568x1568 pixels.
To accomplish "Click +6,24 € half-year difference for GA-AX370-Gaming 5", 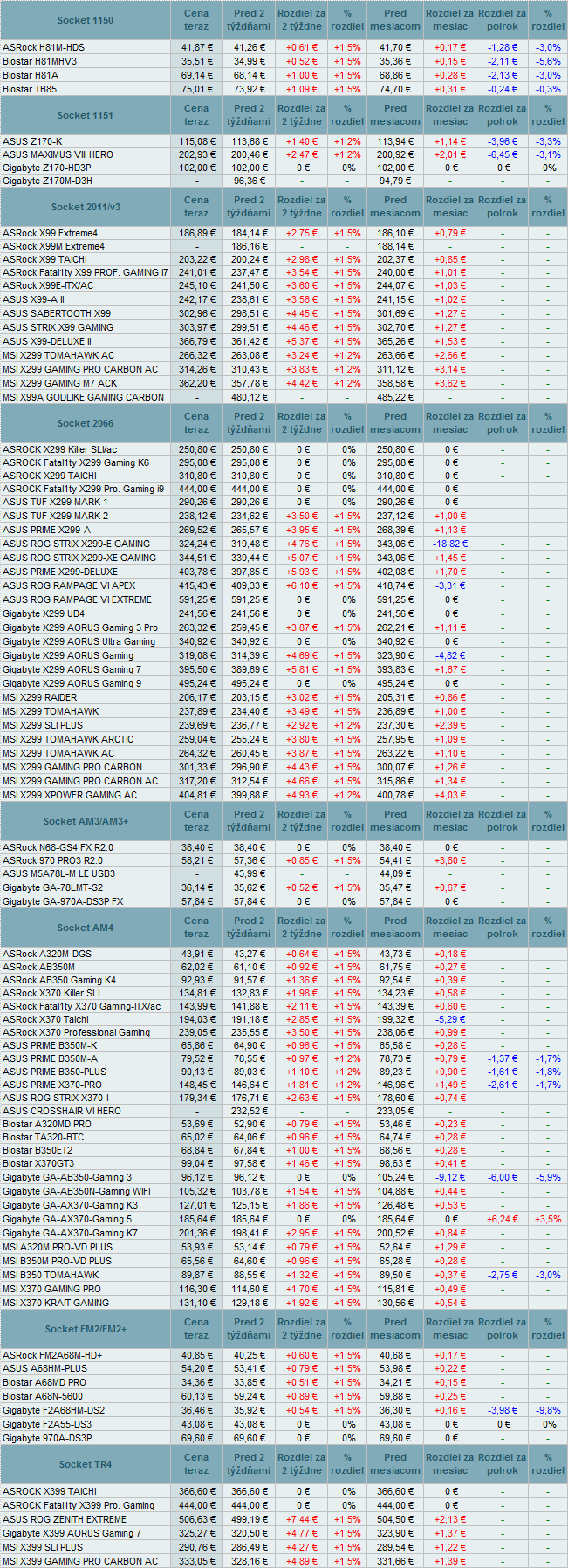I will [503, 1219].
